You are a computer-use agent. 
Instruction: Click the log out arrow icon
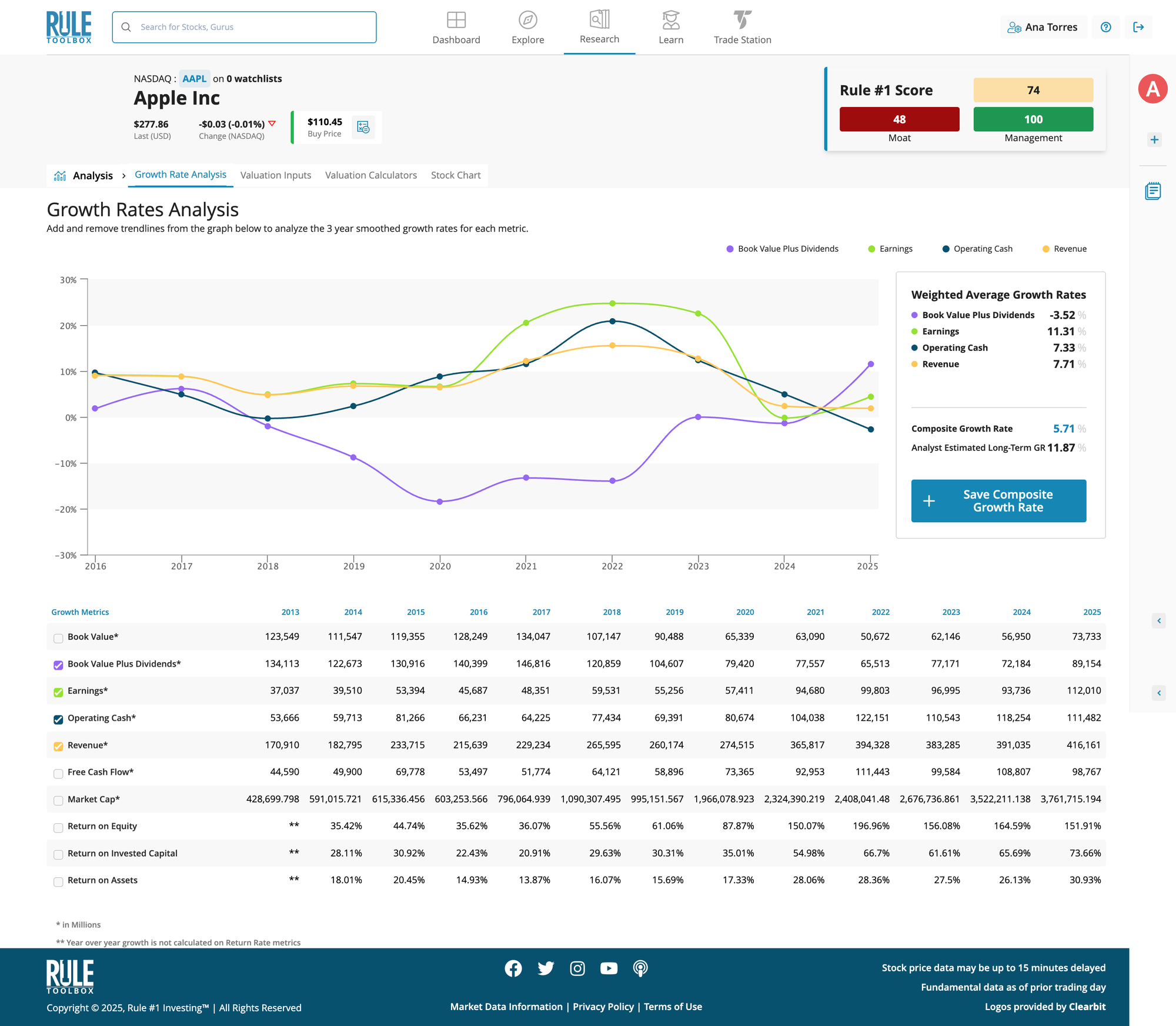[1138, 27]
